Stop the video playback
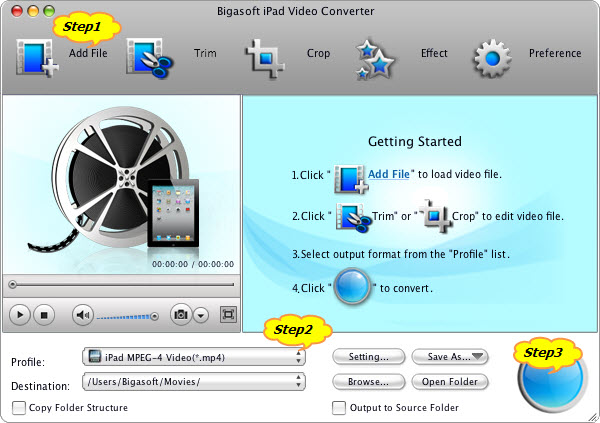 (44, 315)
